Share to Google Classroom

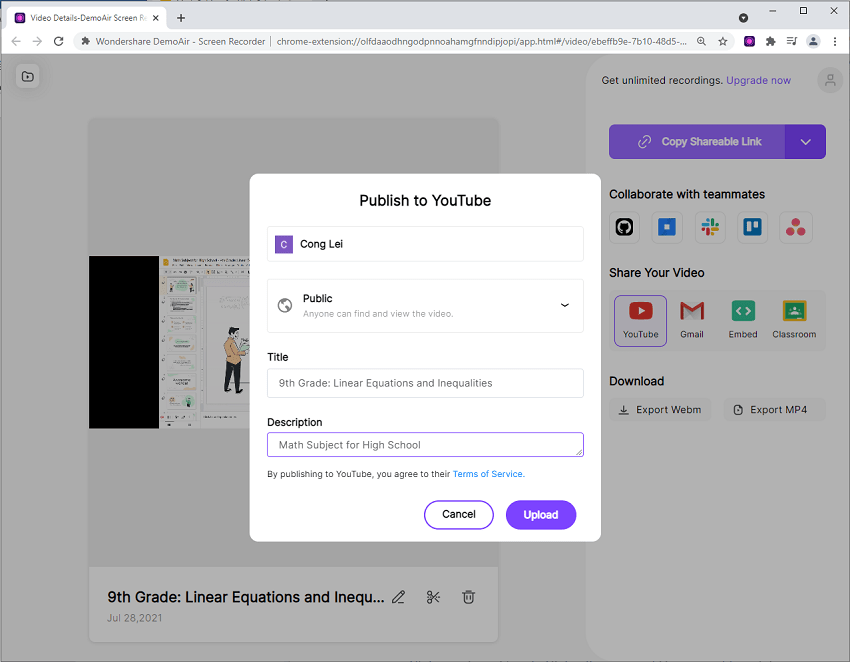pos(794,320)
